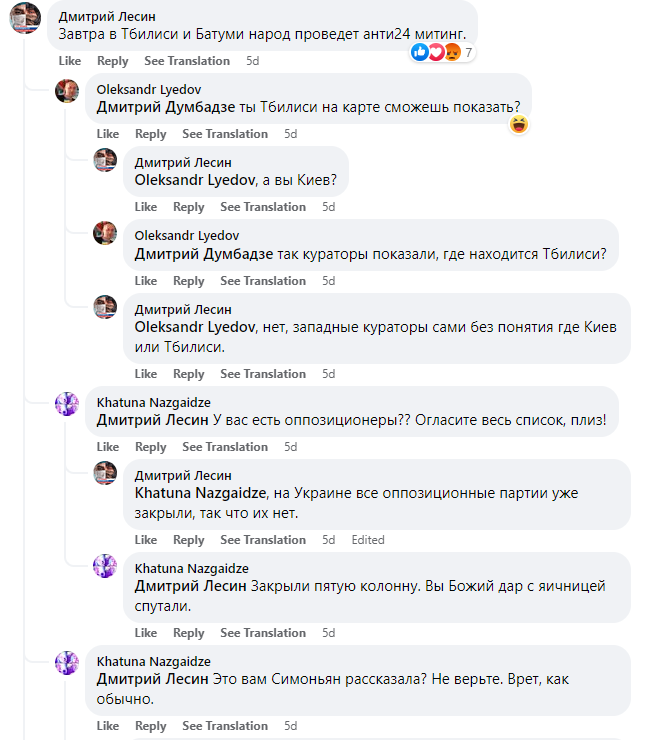Screen dimensions: 654x740
Task: Like the top comment about Тбилиси и Батуми
Action: (69, 61)
